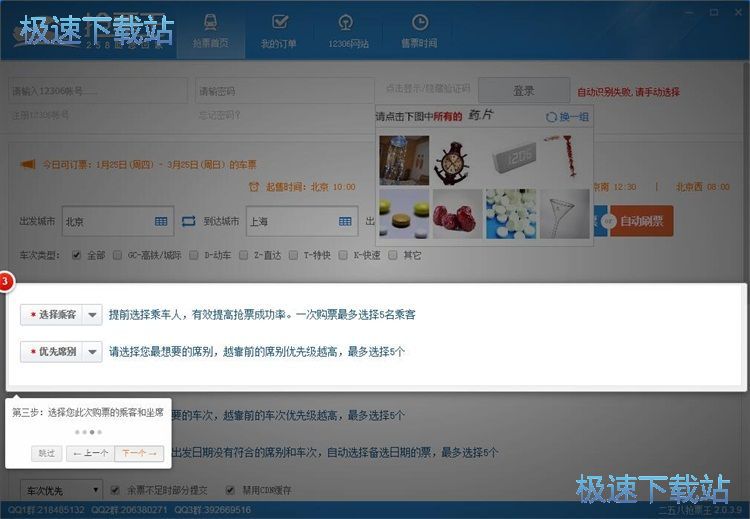The image size is (750, 519).
Task: Select the white tablets captcha image
Action: (x=510, y=214)
